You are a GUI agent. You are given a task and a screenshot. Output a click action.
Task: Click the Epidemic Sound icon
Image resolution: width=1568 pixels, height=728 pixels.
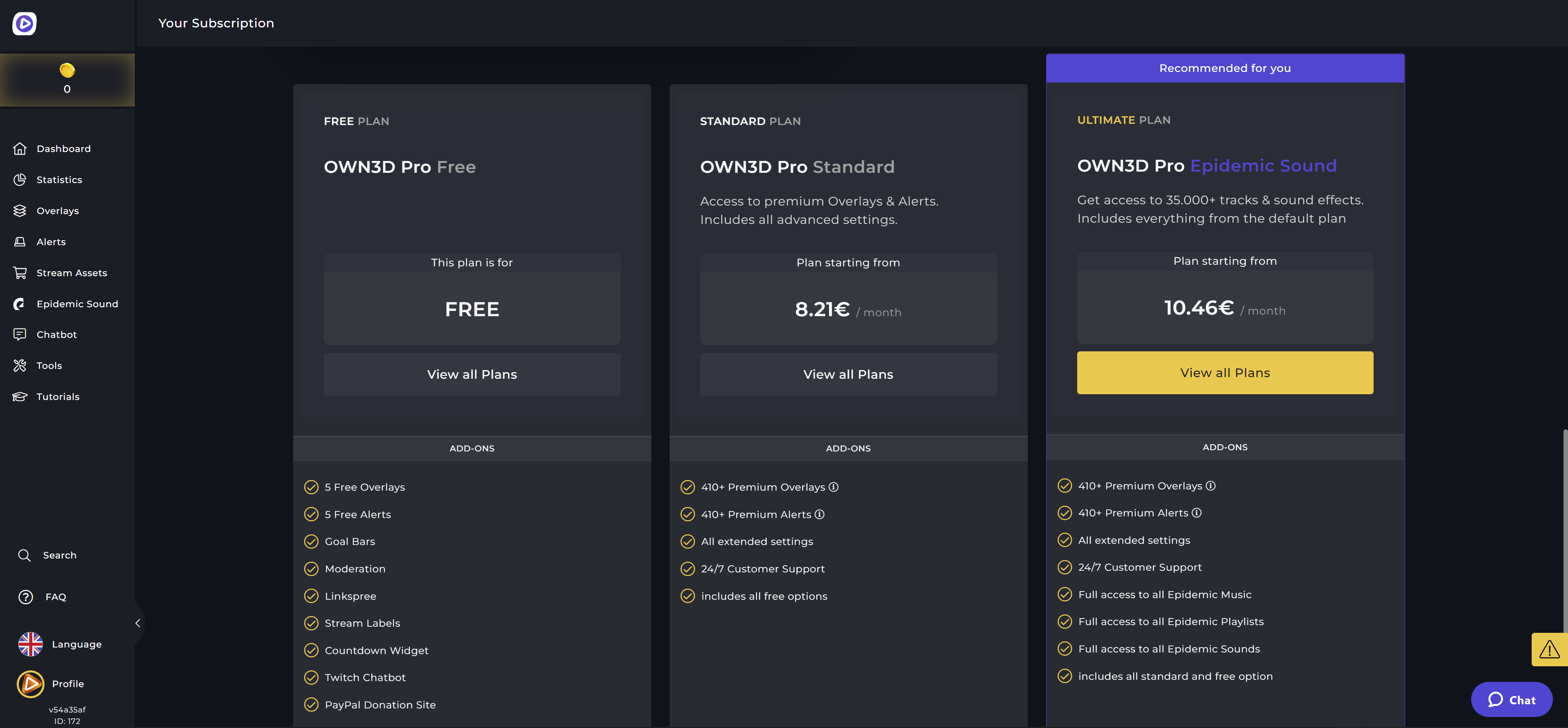pyautogui.click(x=19, y=304)
